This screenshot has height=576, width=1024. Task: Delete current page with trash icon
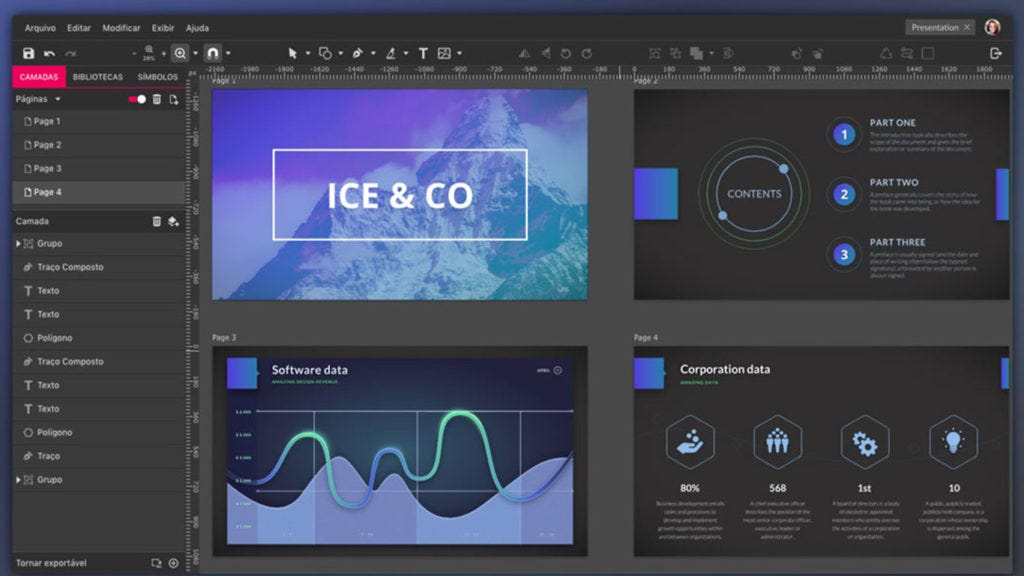click(157, 99)
